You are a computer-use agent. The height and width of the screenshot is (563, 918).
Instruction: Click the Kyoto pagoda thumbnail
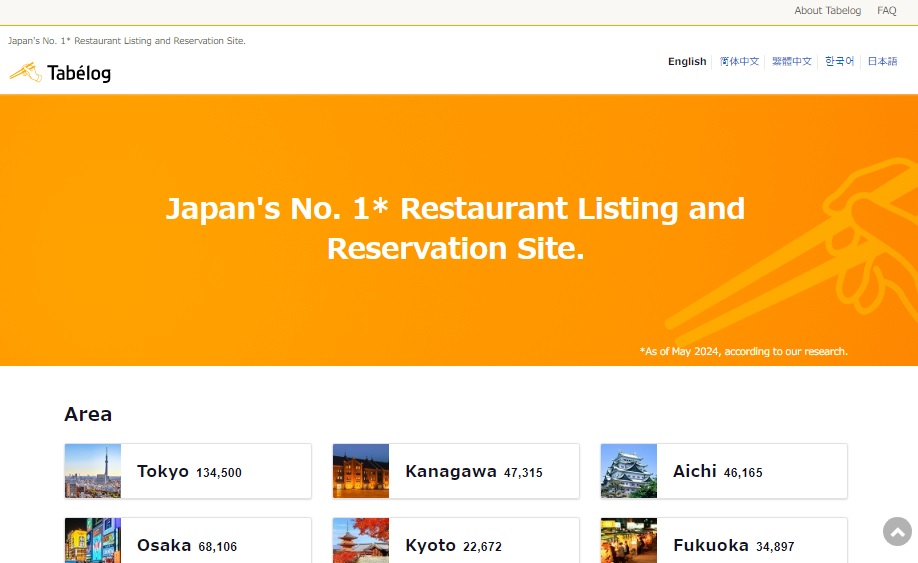coord(361,541)
